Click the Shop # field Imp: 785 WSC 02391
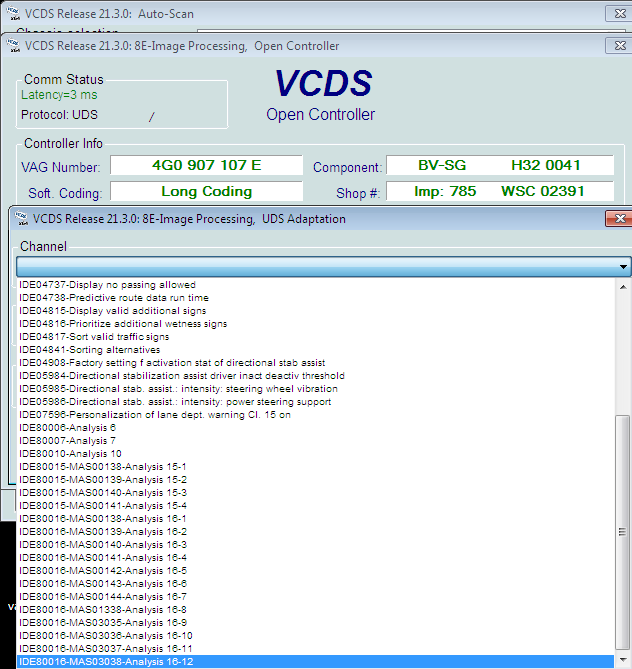The width and height of the screenshot is (632, 669). click(x=500, y=191)
